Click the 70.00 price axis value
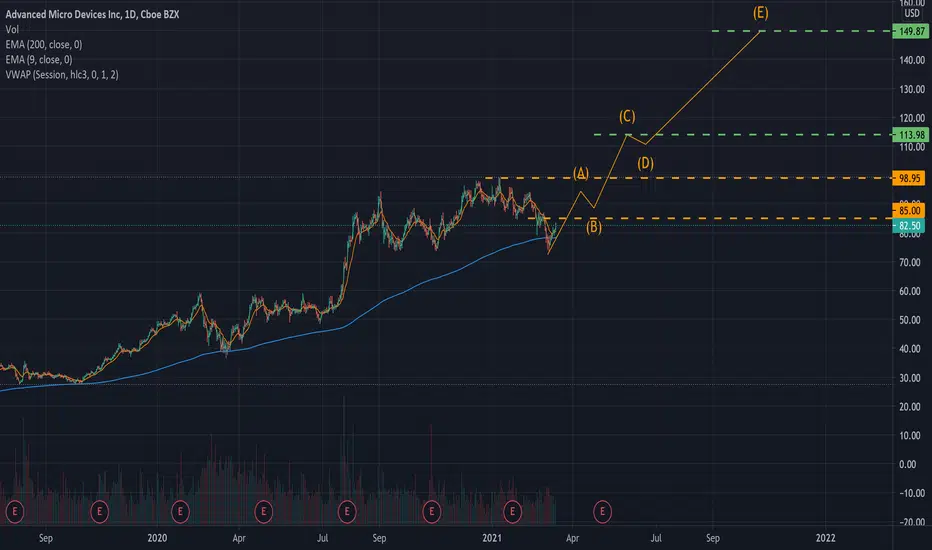 tap(910, 262)
